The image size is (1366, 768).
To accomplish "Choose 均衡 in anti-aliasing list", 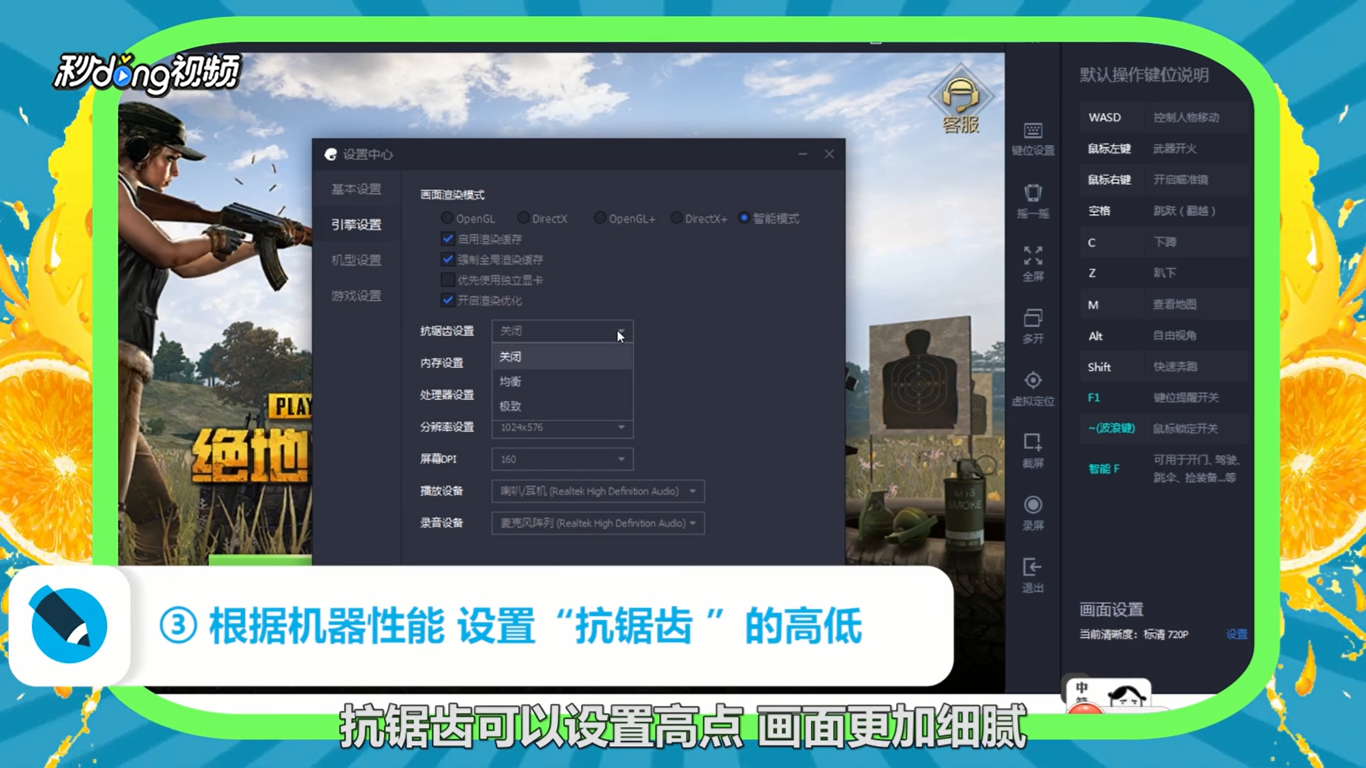I will 562,382.
